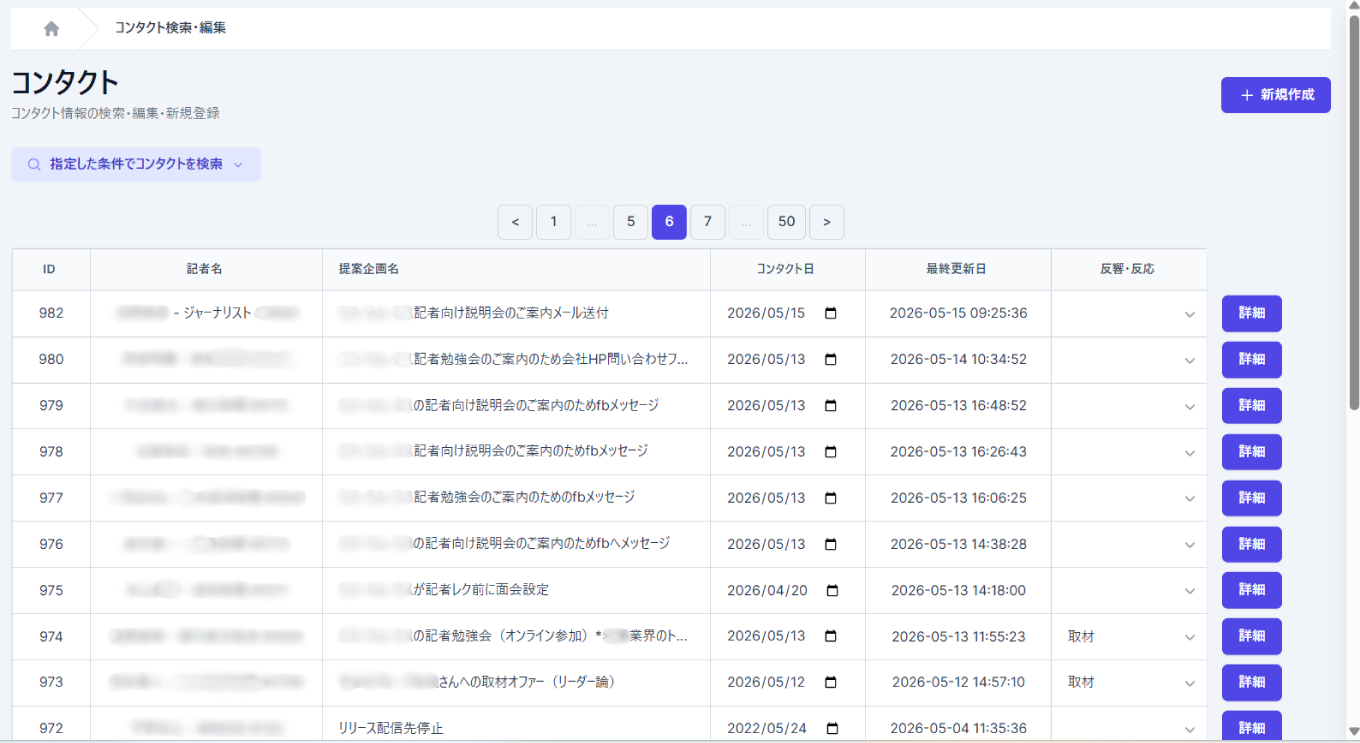
Task: Click the cell with ID 975
Action: [x=51, y=590]
